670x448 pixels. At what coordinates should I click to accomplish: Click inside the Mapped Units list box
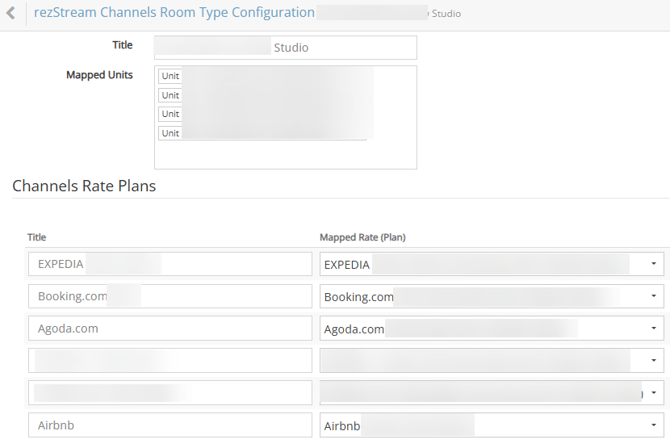click(285, 117)
